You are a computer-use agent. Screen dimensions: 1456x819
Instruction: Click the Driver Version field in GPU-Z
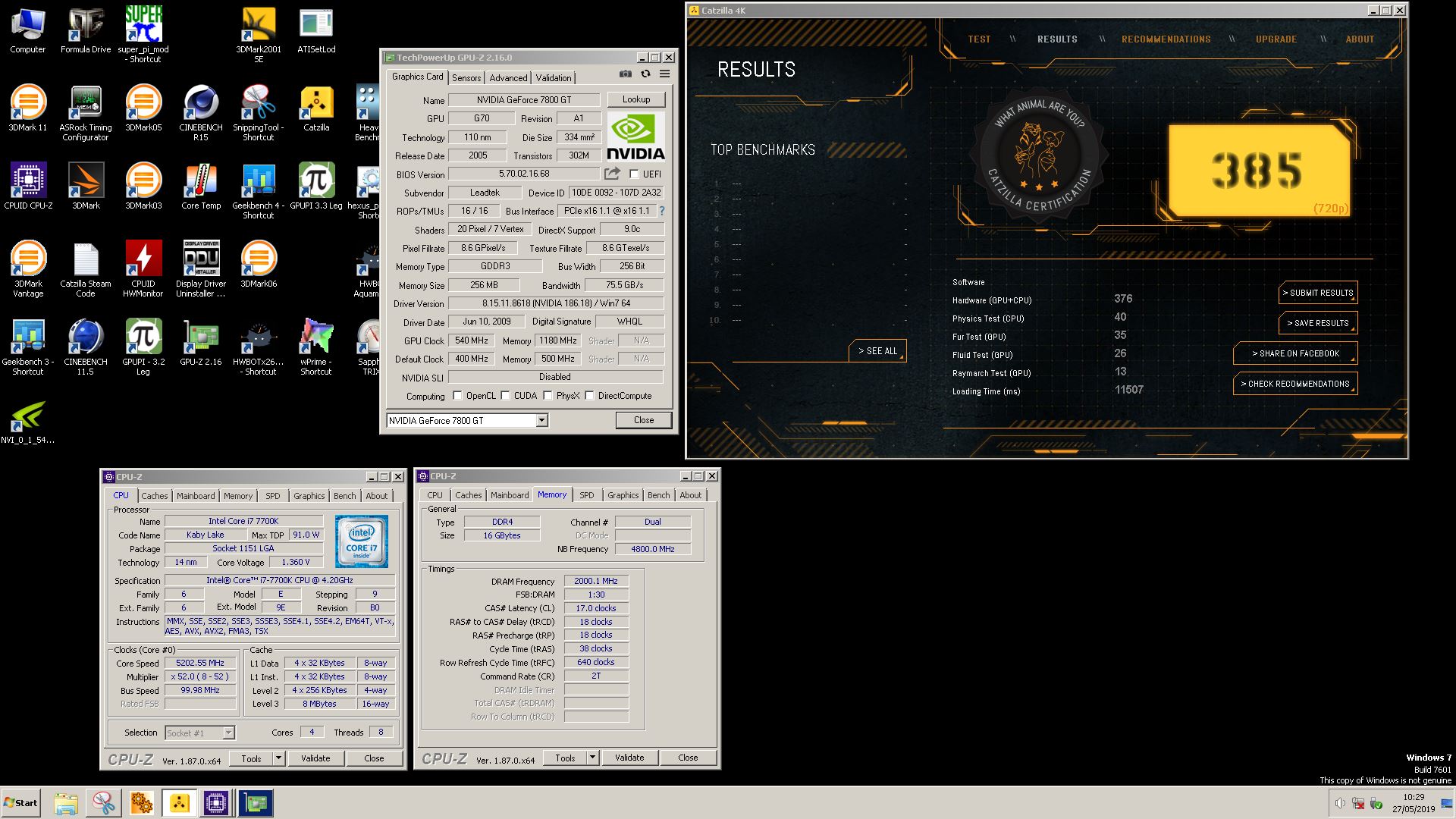(556, 303)
